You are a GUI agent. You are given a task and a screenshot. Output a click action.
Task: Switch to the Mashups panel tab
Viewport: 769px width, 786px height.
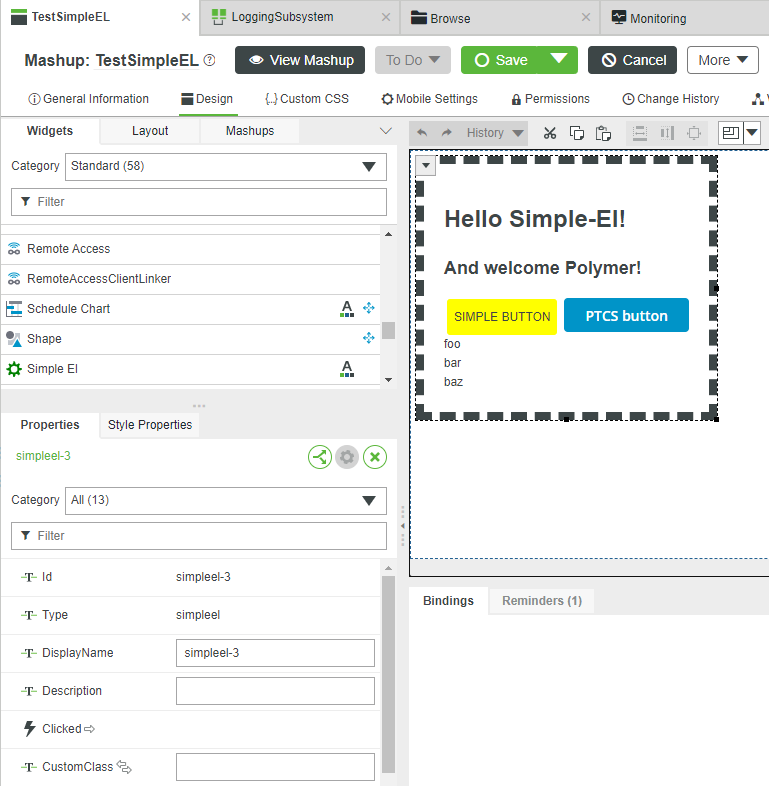coord(250,131)
